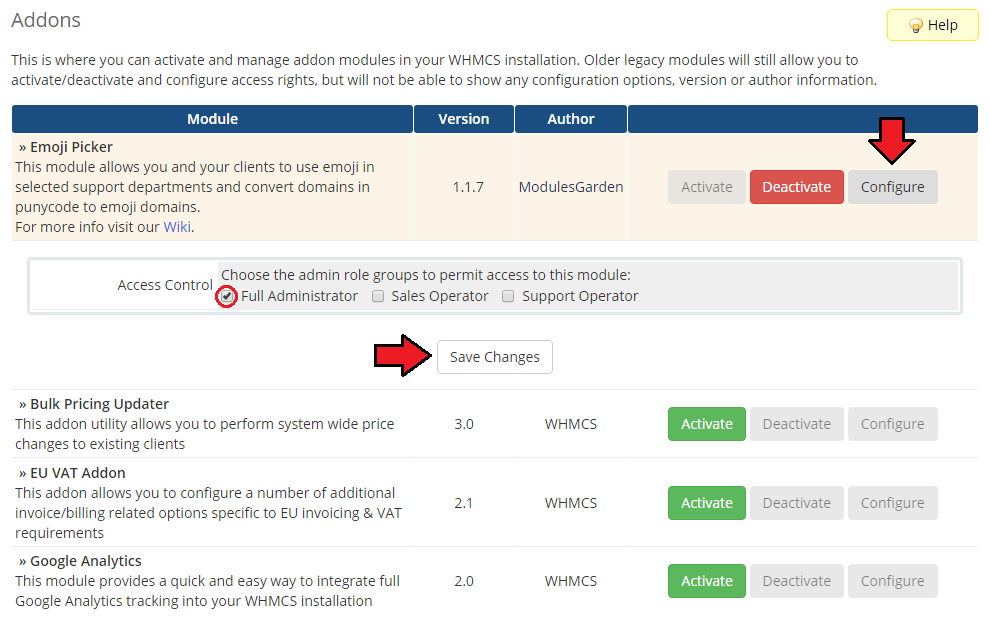The image size is (990, 622).
Task: Click version 2.1 of EU VAT Addon
Action: click(x=463, y=503)
